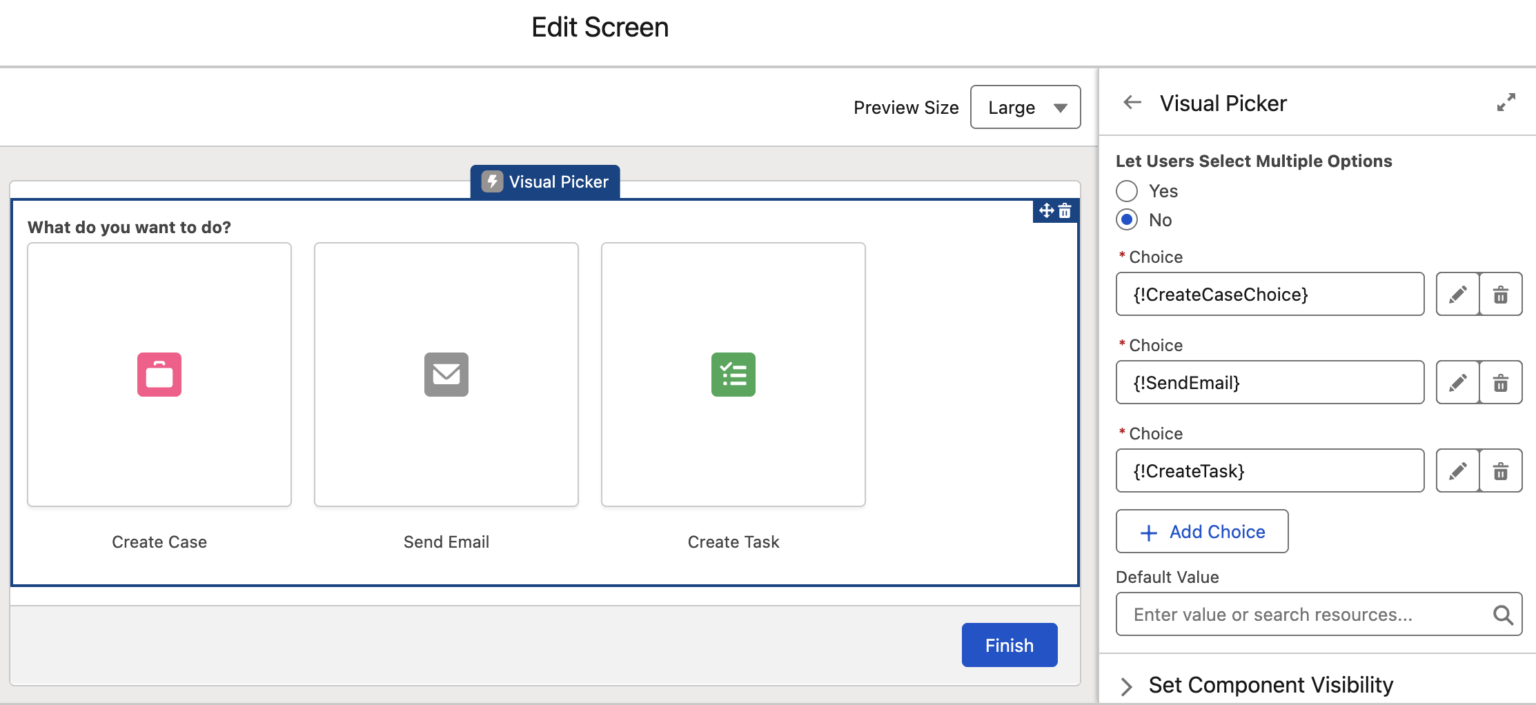Image resolution: width=1536 pixels, height=705 pixels.
Task: Delete the {!CreateCaseChoice} choice using the trash icon
Action: pyautogui.click(x=1500, y=294)
